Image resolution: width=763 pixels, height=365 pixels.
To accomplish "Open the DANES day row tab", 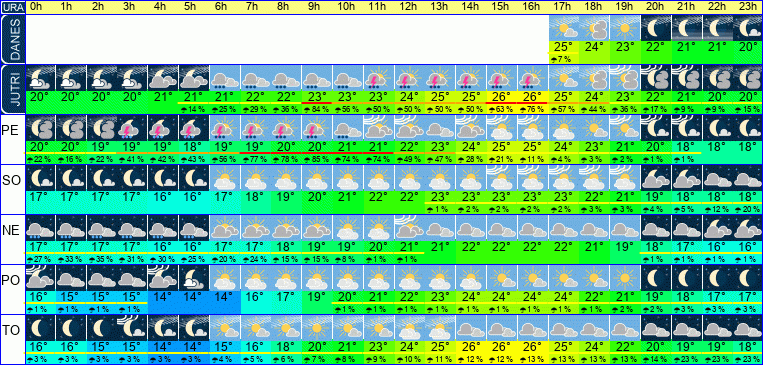I will [13, 39].
